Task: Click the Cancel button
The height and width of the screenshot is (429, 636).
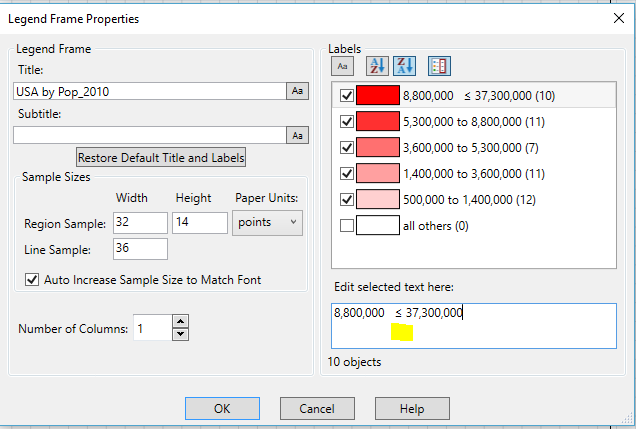Action: tap(317, 408)
